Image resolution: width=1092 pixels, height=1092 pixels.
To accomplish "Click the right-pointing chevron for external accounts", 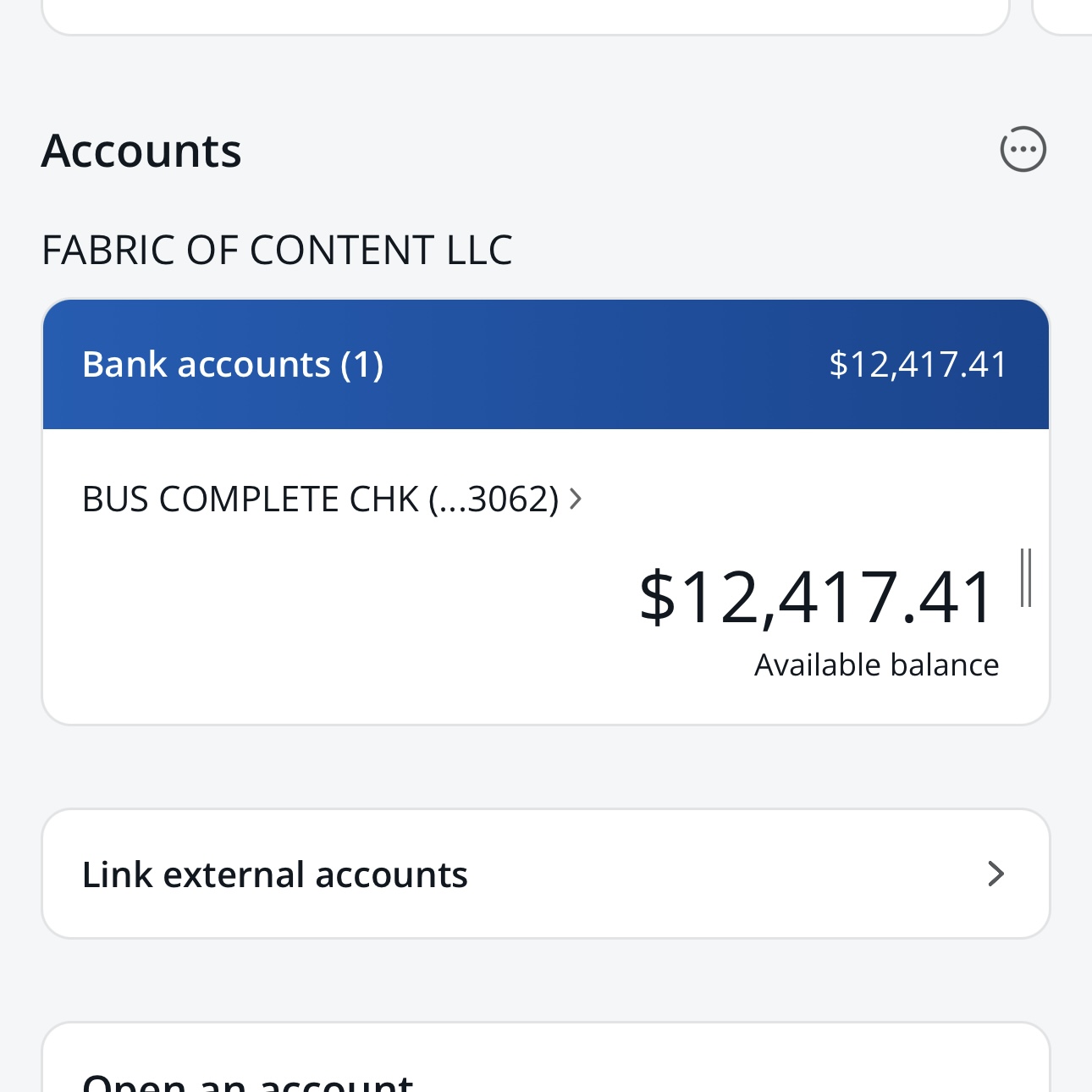I will click(995, 874).
